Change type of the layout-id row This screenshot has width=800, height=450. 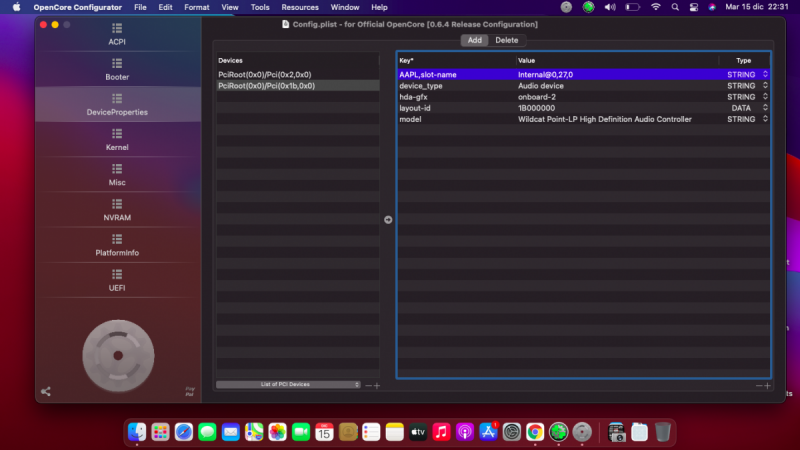(x=765, y=108)
